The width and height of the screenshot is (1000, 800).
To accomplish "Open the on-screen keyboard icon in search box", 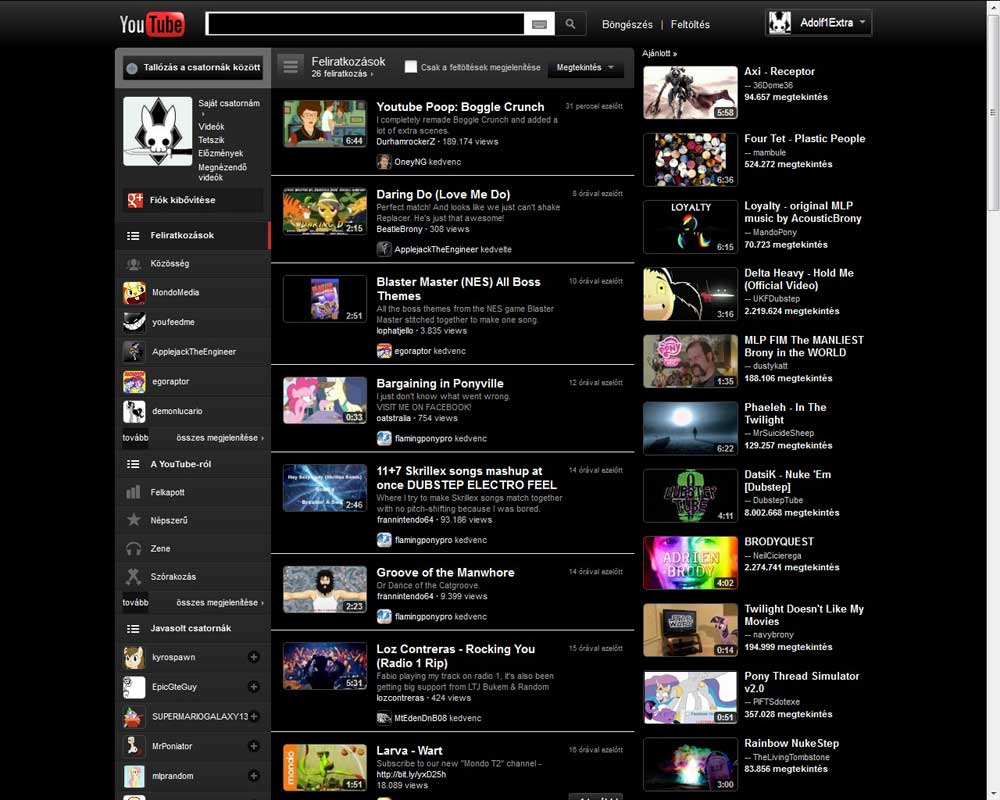I will click(540, 24).
